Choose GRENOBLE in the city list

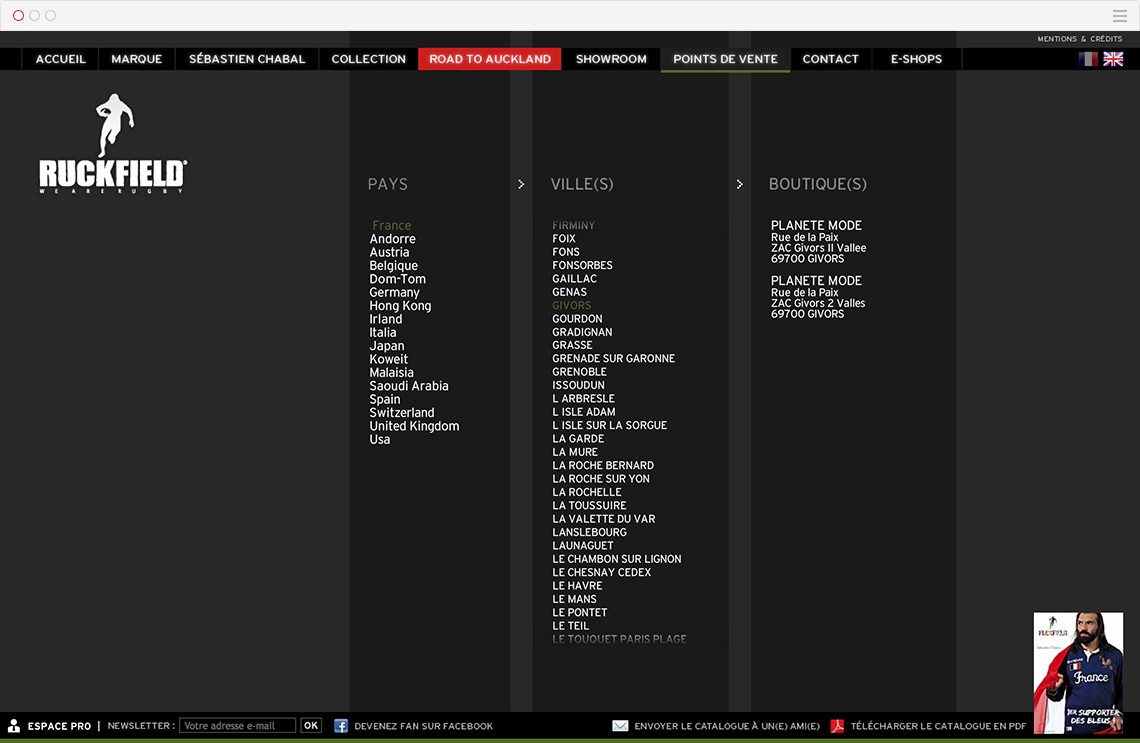pos(579,372)
